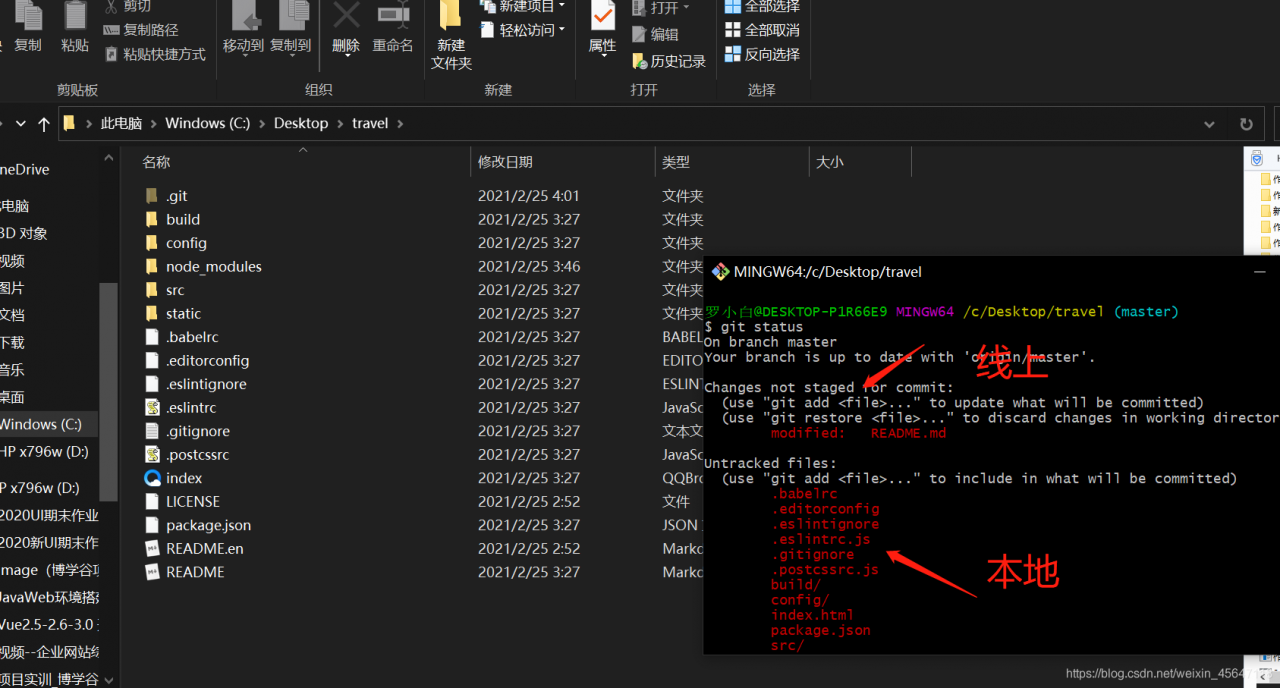The width and height of the screenshot is (1280, 688).
Task: Select the bottom README file name in the file list
Action: (195, 572)
